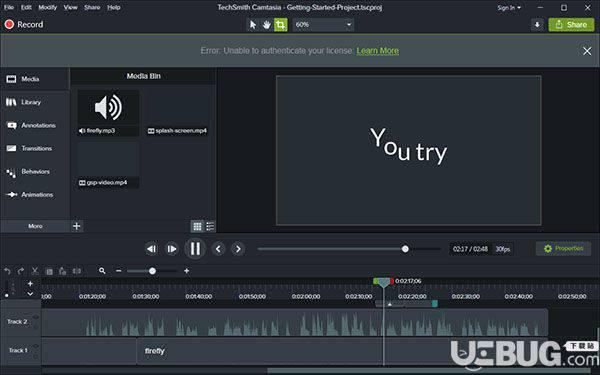Click the playhead marker at 0:02:17;06
Image resolution: width=600 pixels, height=375 pixels.
click(383, 282)
